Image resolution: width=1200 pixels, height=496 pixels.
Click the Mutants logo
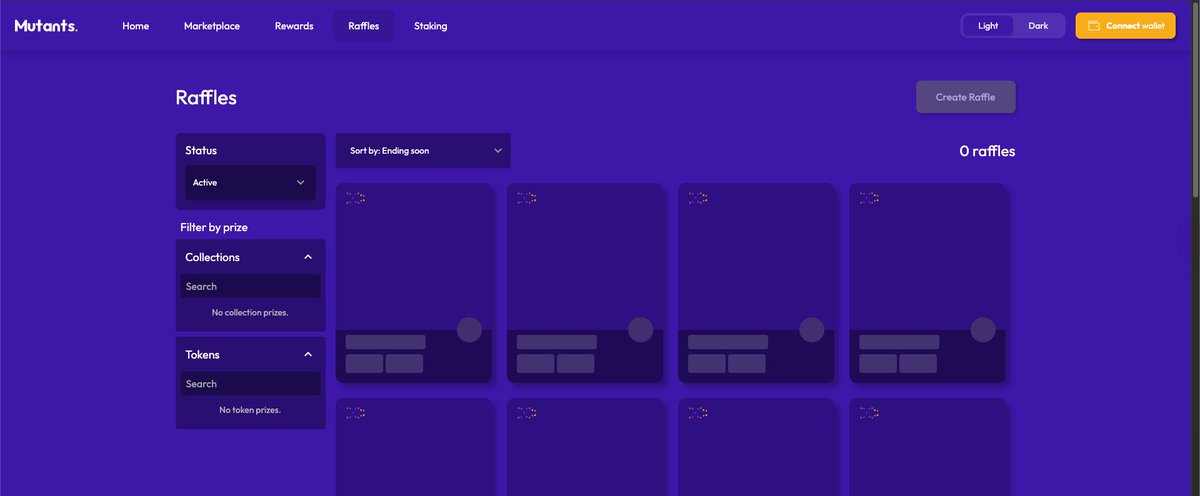click(x=46, y=26)
